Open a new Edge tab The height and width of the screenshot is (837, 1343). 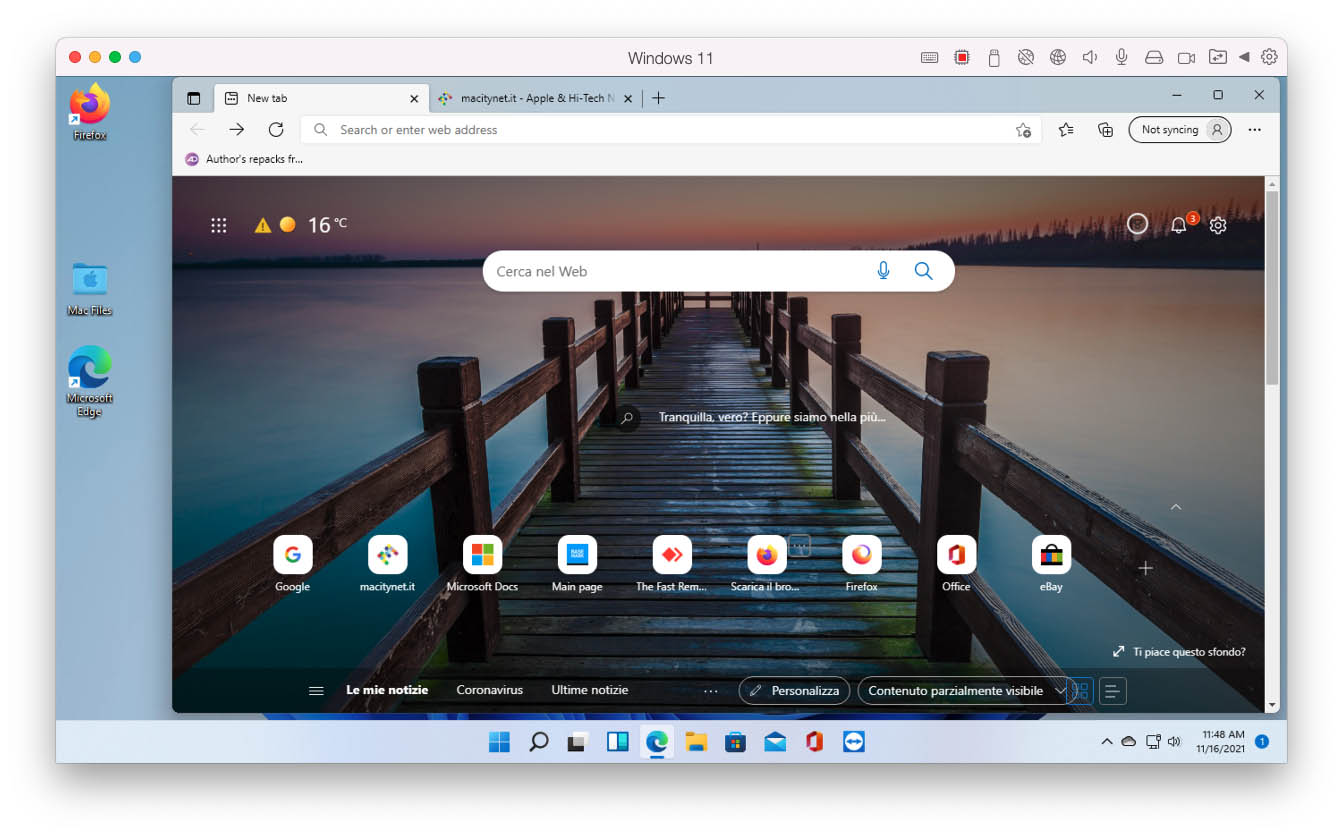coord(658,98)
